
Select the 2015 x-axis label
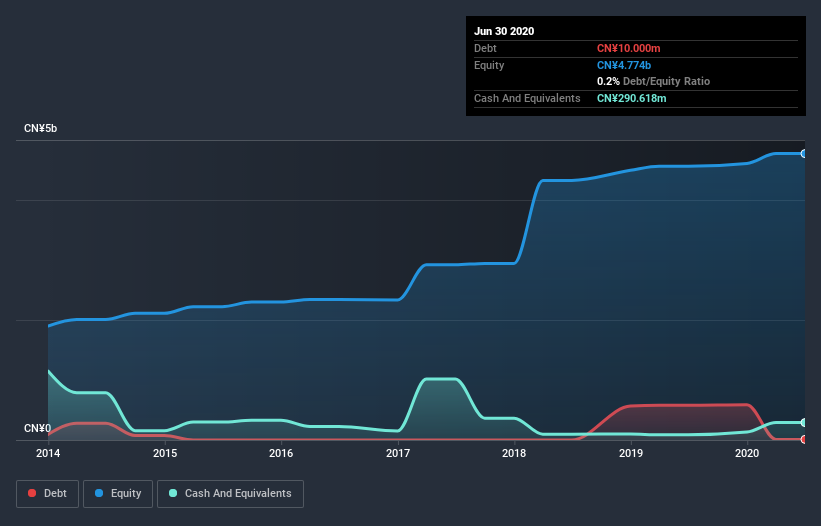point(165,453)
